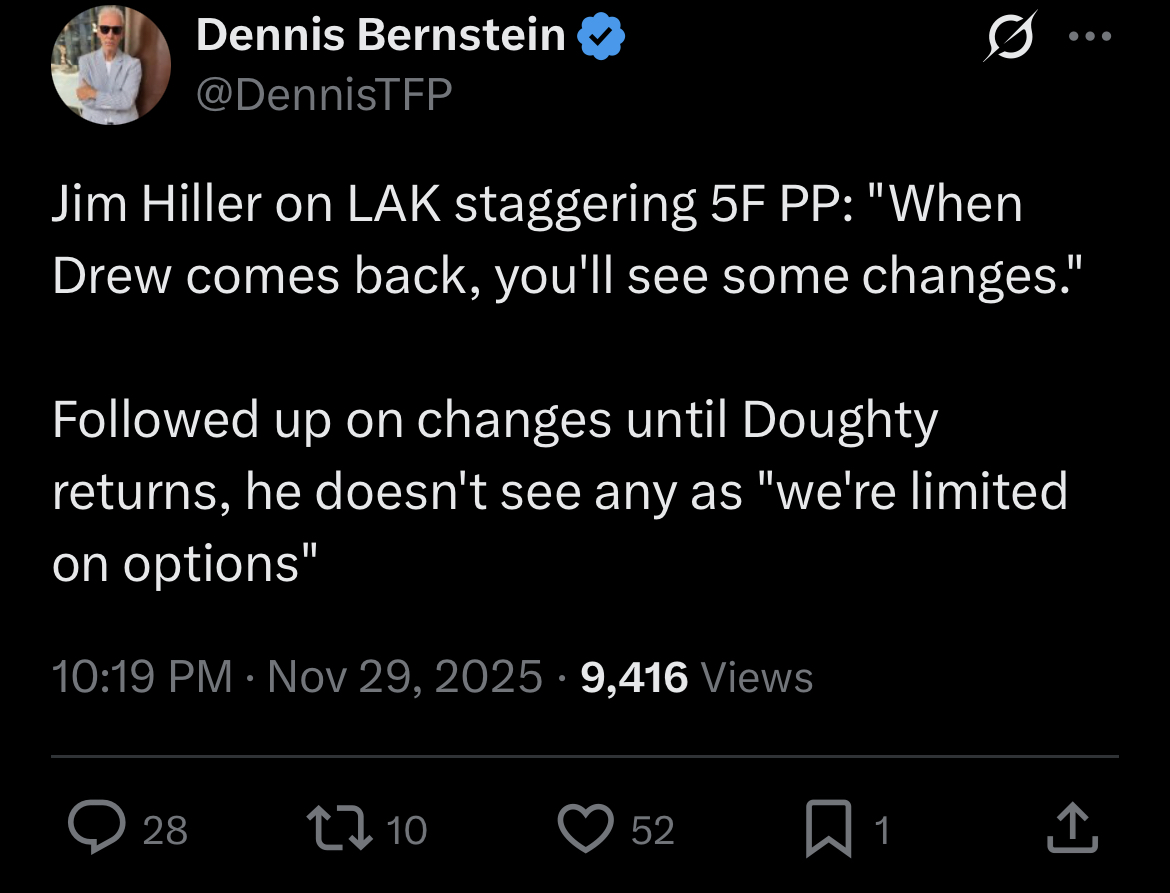
Task: Select the Jim Hiller quote paragraph
Action: tap(538, 240)
